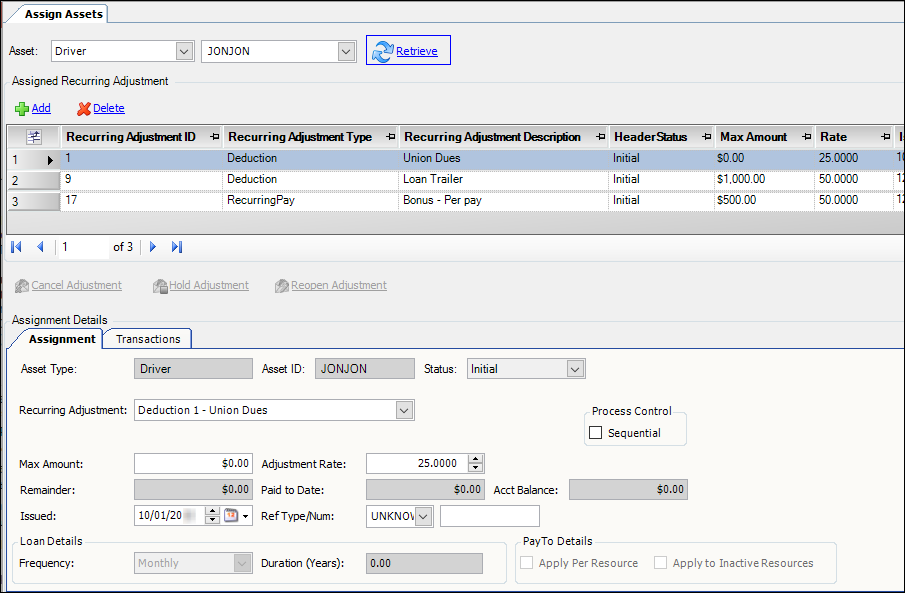Go to last record navigation arrow
This screenshot has width=905, height=593.
click(177, 247)
